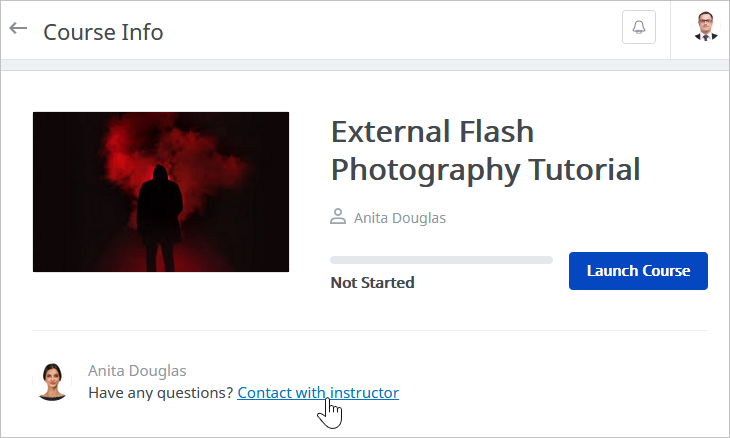Viewport: 730px width, 438px height.
Task: Open the user profile avatar menu
Action: pyautogui.click(x=706, y=27)
